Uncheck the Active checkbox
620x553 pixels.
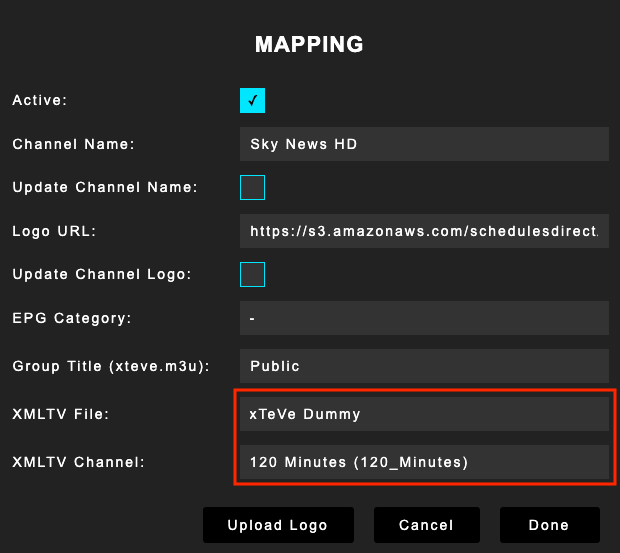tap(252, 100)
